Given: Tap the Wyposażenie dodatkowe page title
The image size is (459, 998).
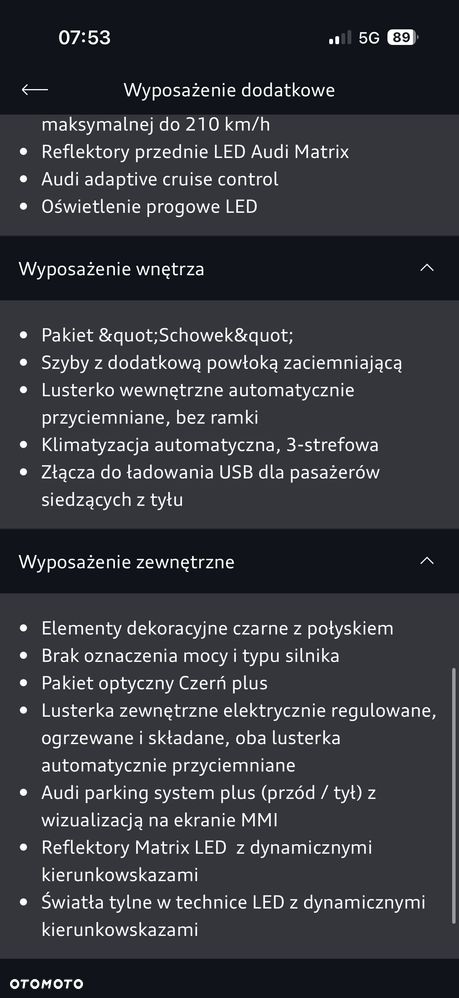Looking at the screenshot, I should (x=229, y=90).
